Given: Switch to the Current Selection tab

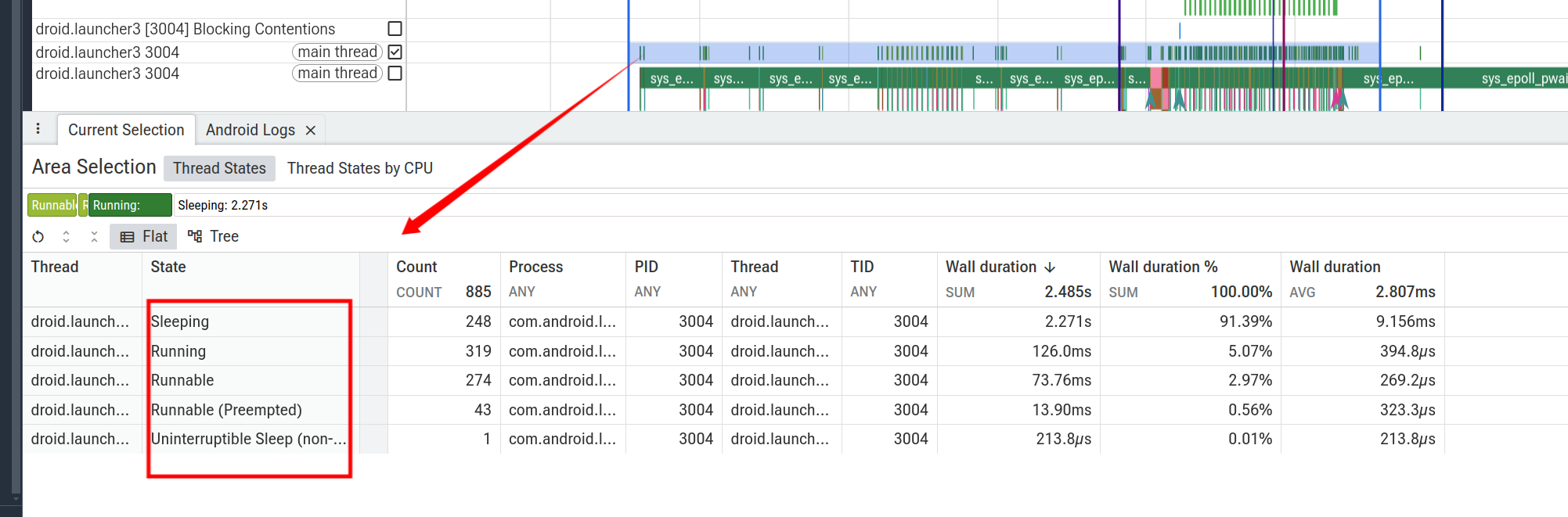Looking at the screenshot, I should click(x=126, y=130).
